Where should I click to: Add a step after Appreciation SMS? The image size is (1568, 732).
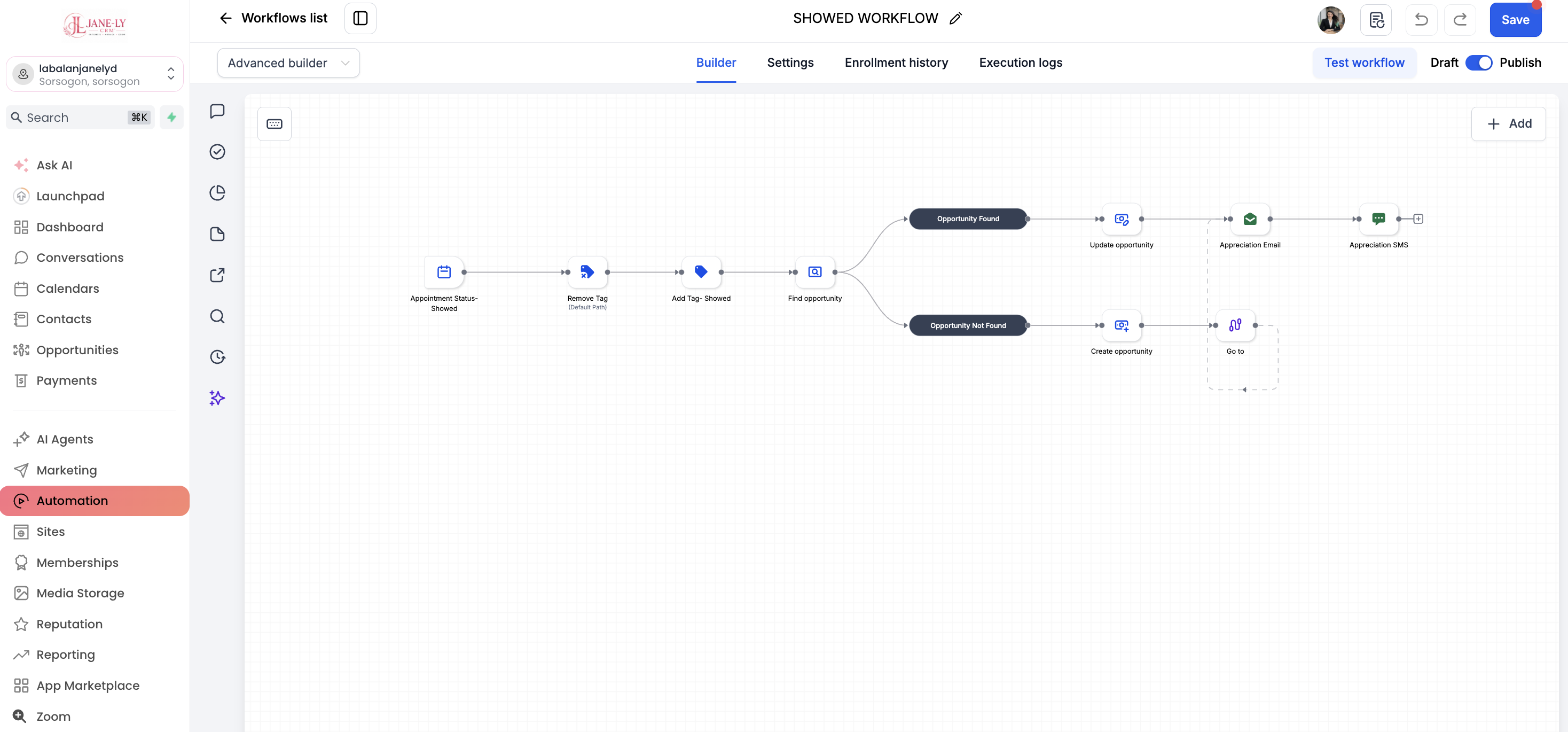(1418, 219)
